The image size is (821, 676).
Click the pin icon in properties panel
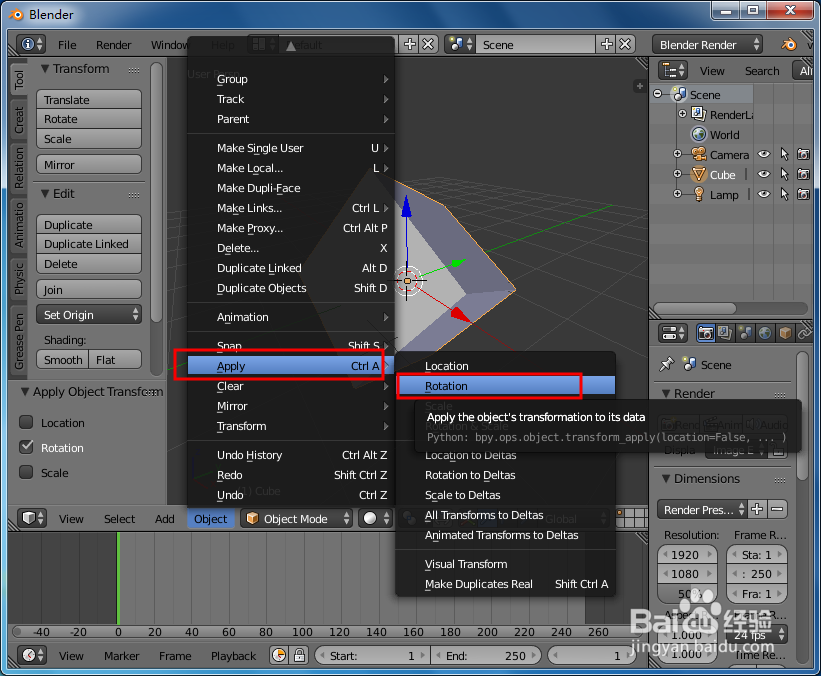tap(667, 364)
